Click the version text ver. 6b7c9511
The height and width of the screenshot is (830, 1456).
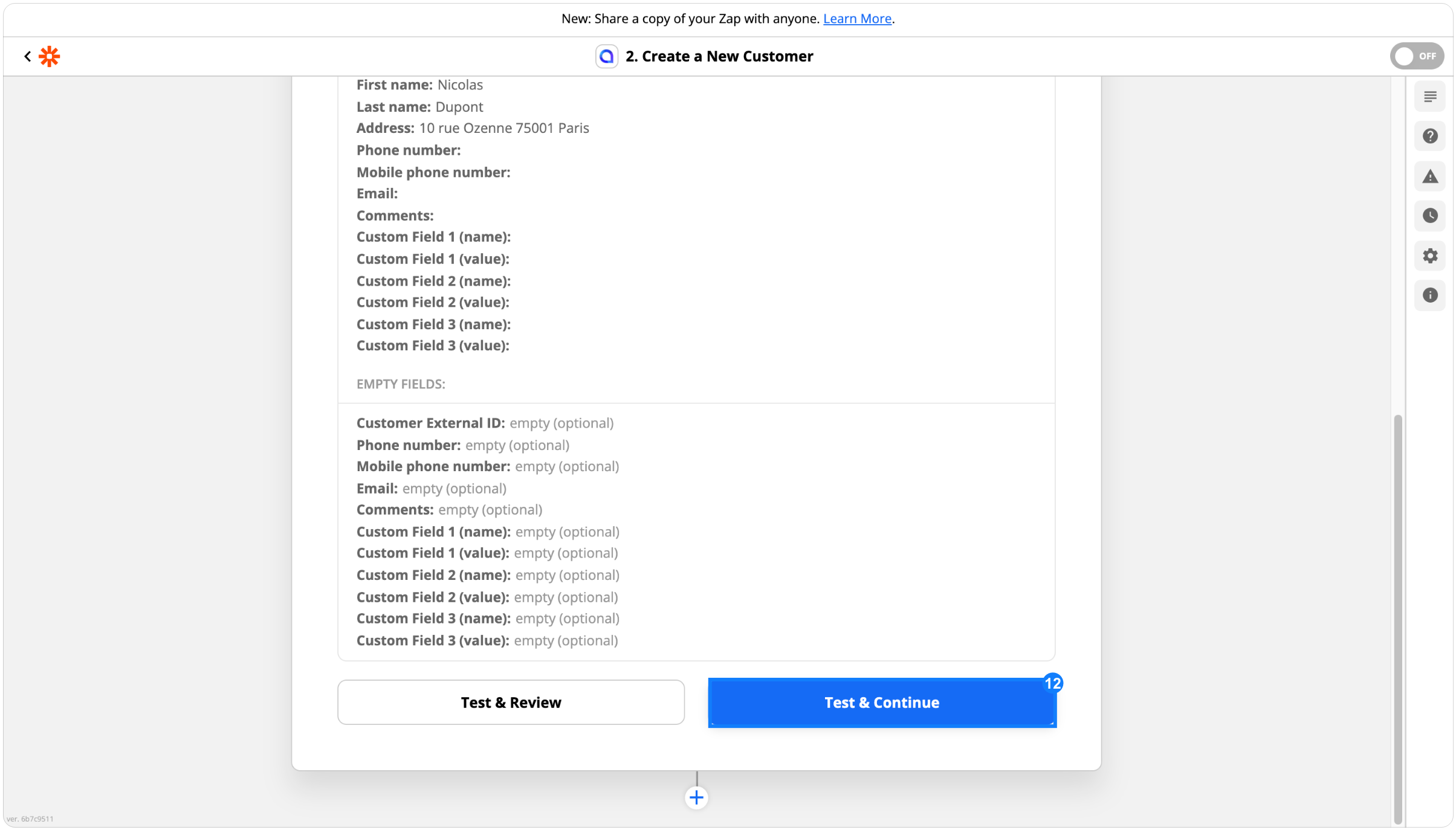pyautogui.click(x=30, y=819)
